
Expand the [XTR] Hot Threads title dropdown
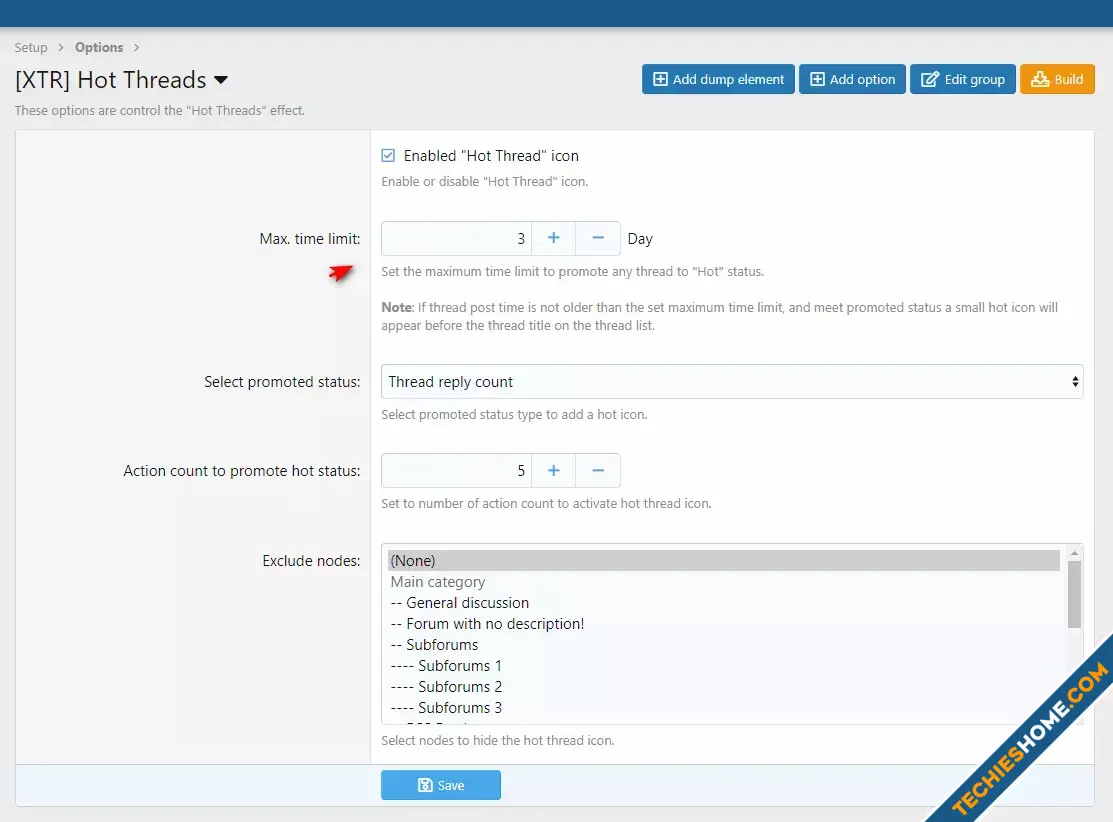click(x=221, y=80)
